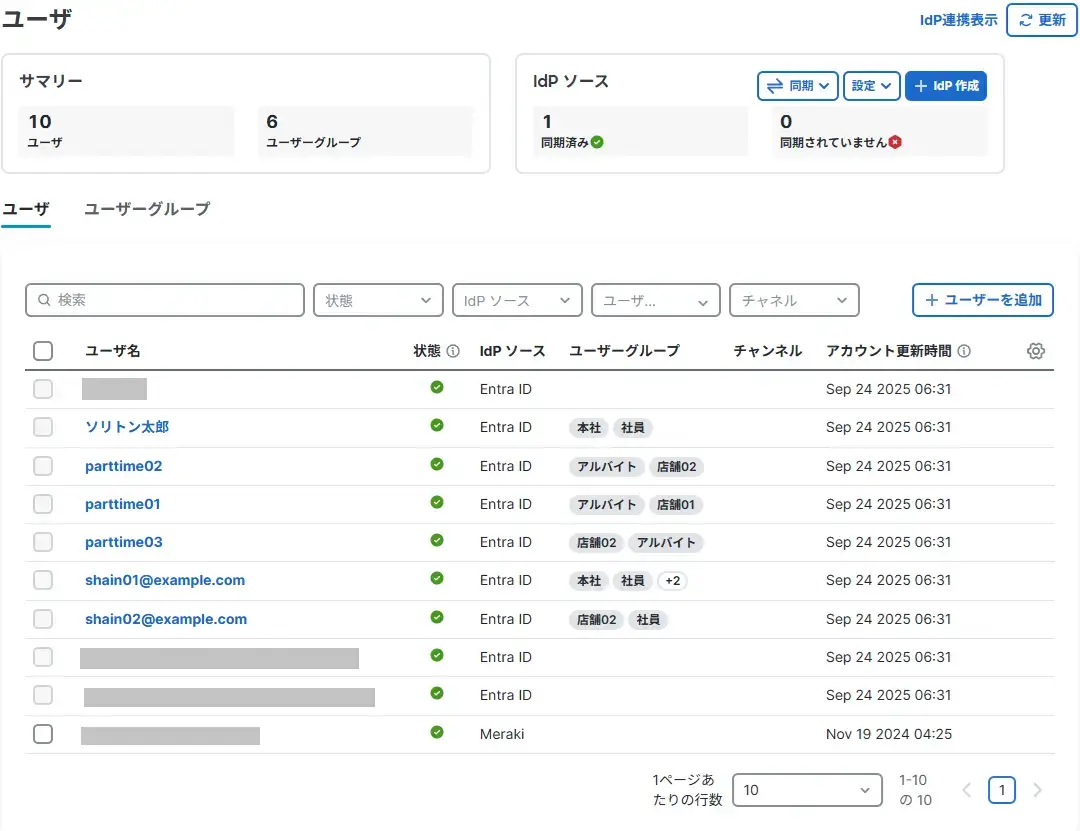1080x831 pixels.
Task: Click the 検索 search field
Action: [x=165, y=300]
